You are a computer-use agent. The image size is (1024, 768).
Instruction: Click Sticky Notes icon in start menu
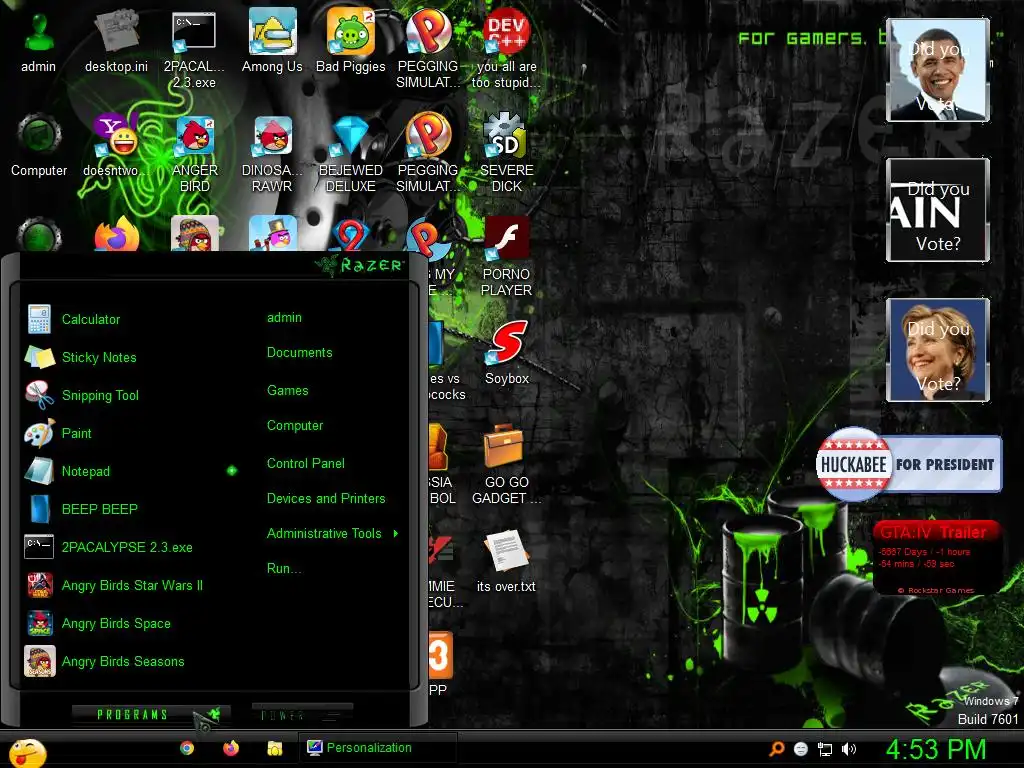pyautogui.click(x=39, y=357)
